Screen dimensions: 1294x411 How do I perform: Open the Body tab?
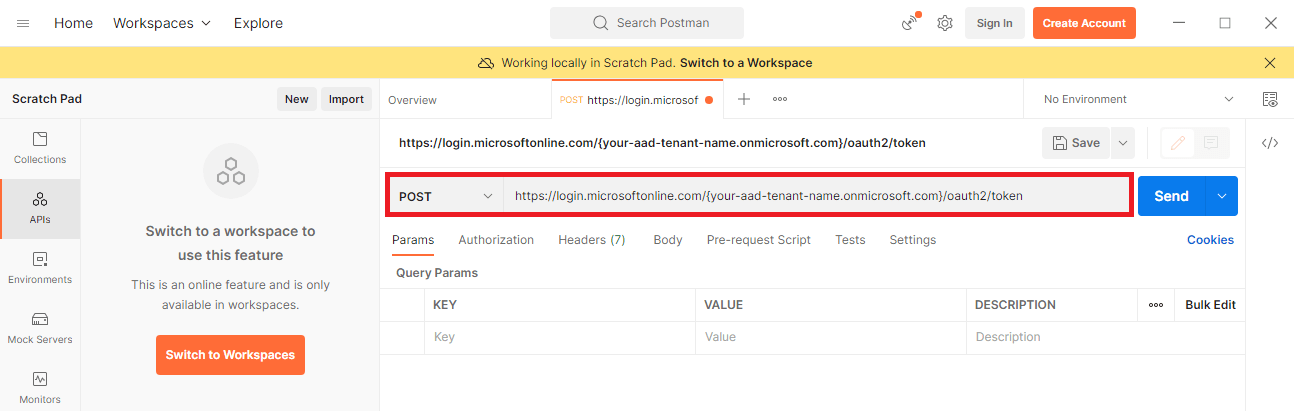pyautogui.click(x=668, y=240)
